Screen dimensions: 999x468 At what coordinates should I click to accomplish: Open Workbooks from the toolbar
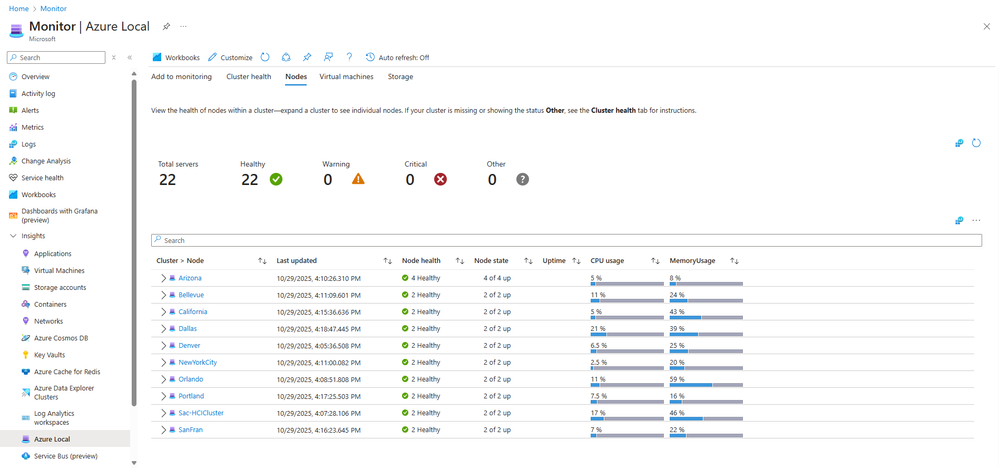176,57
